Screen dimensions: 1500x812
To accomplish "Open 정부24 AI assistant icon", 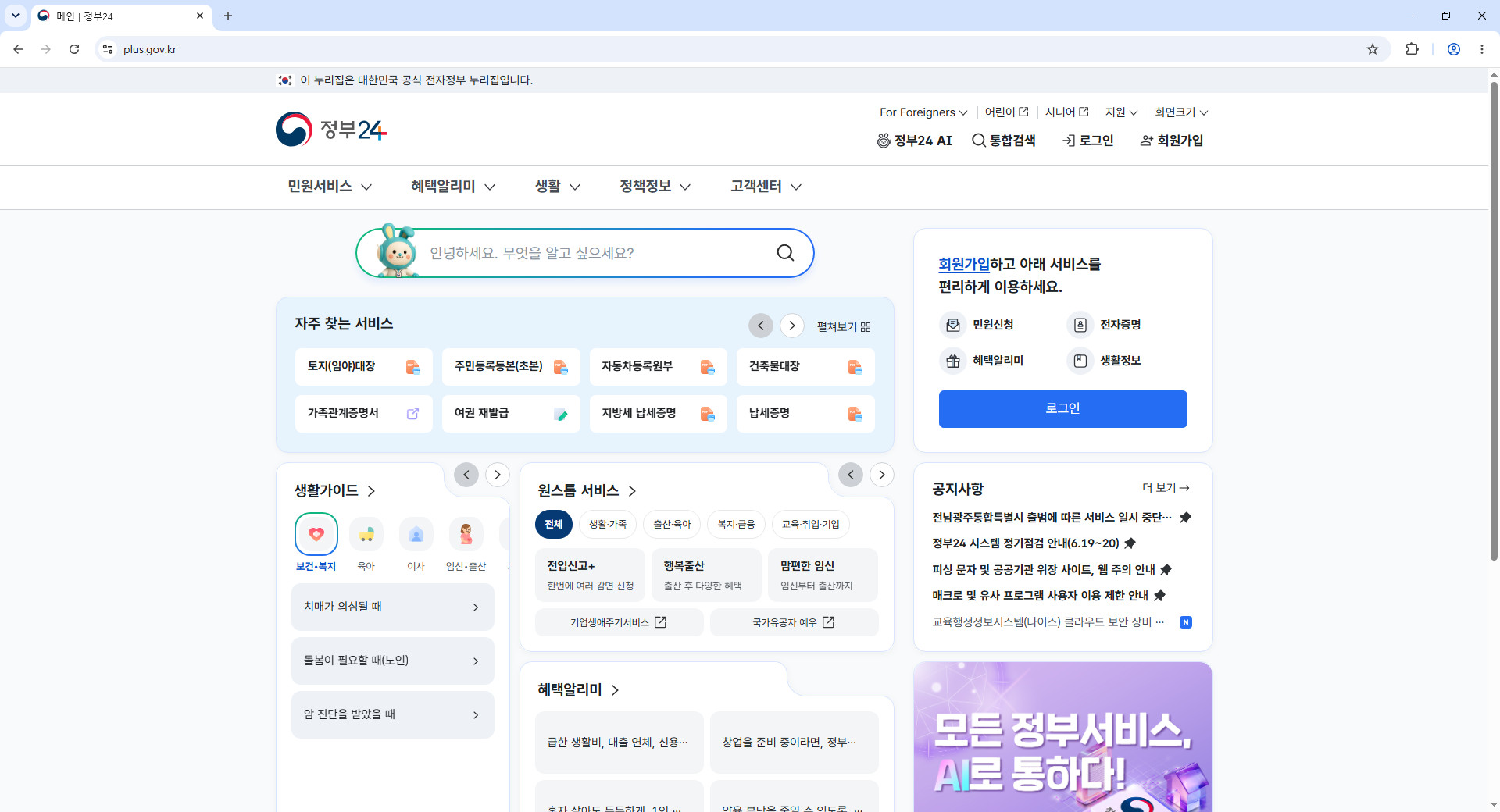I will click(x=884, y=141).
